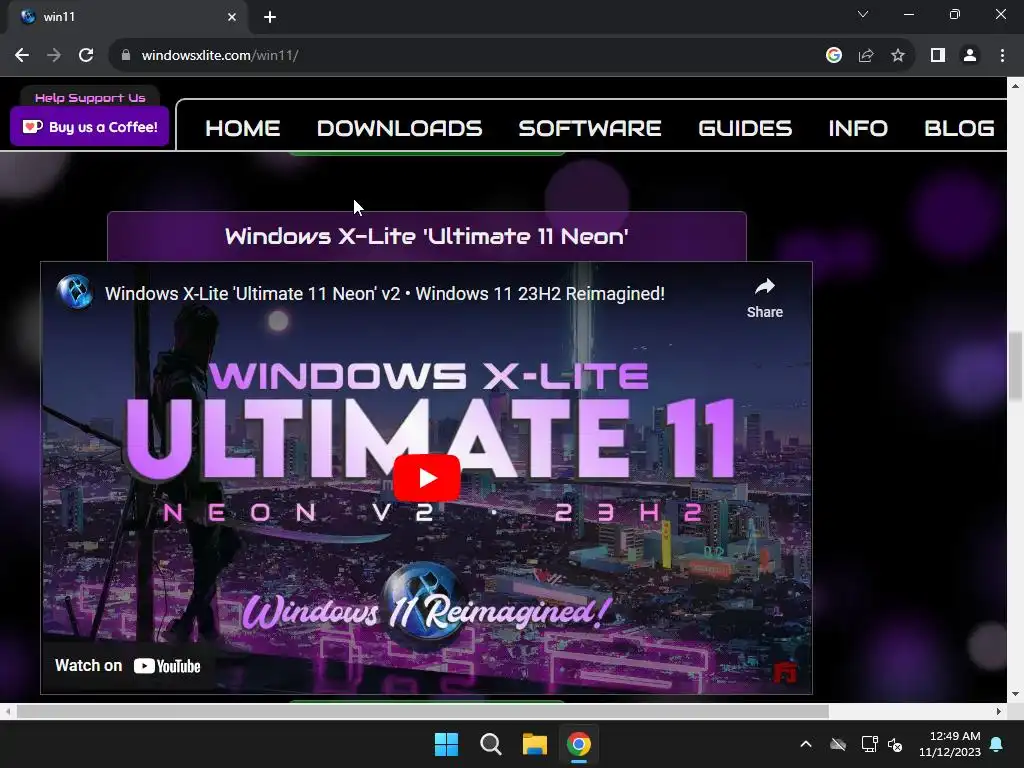Open the network tray icon
Viewport: 1024px width, 768px height.
pos(869,744)
